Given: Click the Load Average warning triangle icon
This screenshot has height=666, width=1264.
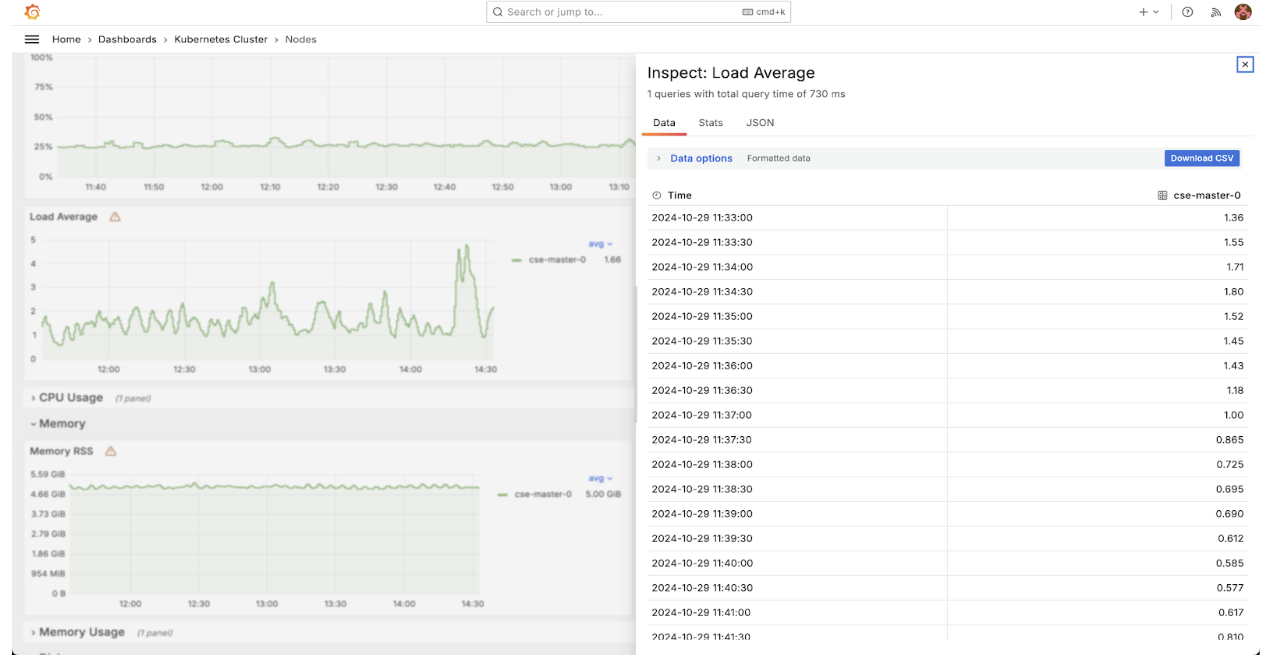Looking at the screenshot, I should coord(115,217).
